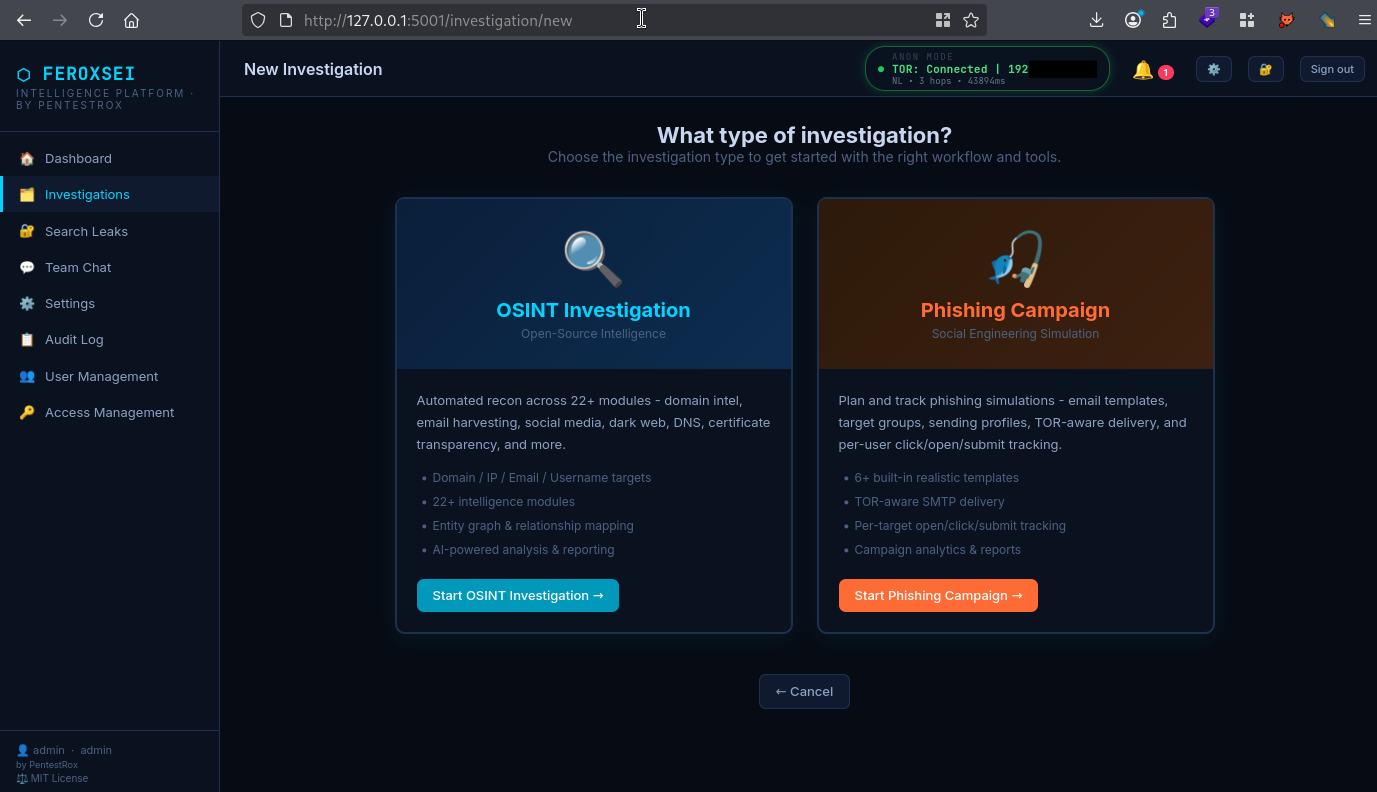Click the New Investigation page title
This screenshot has width=1377, height=792.
coord(313,69)
